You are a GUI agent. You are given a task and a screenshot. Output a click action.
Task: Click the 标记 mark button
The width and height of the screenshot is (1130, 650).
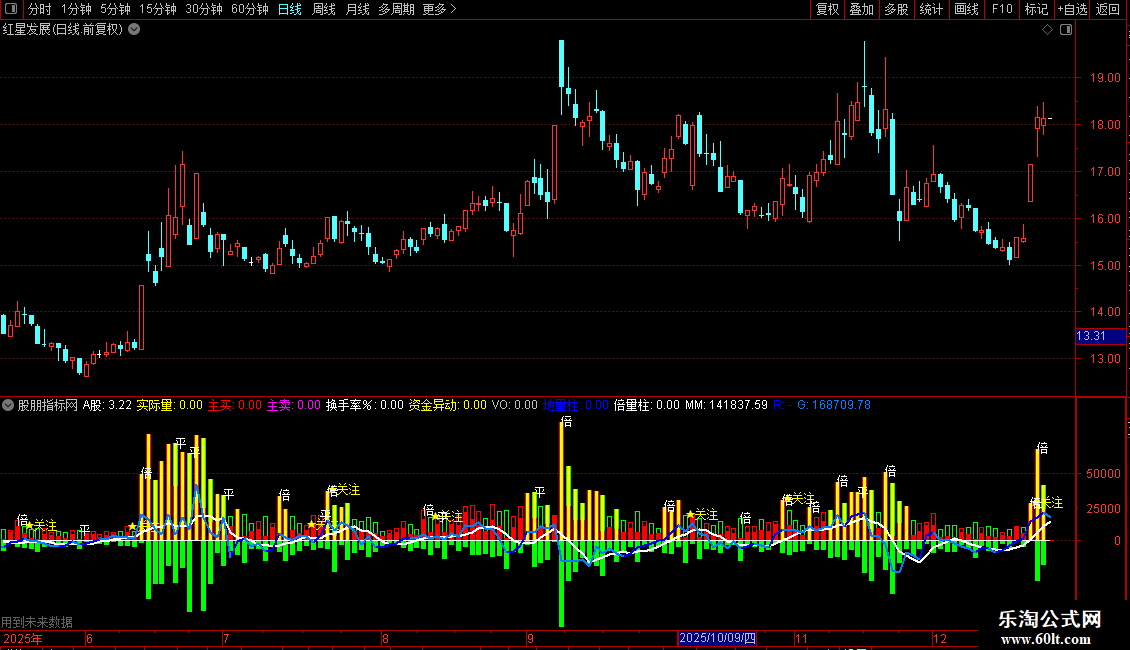point(1036,9)
